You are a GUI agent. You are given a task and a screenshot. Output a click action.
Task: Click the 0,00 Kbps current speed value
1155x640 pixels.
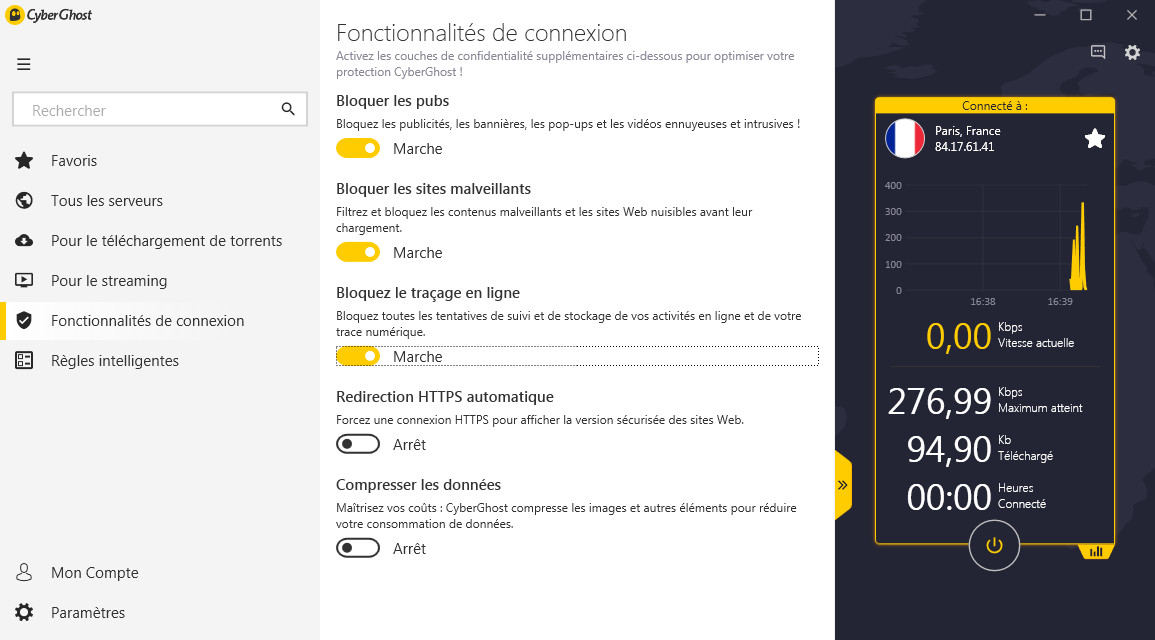[958, 336]
